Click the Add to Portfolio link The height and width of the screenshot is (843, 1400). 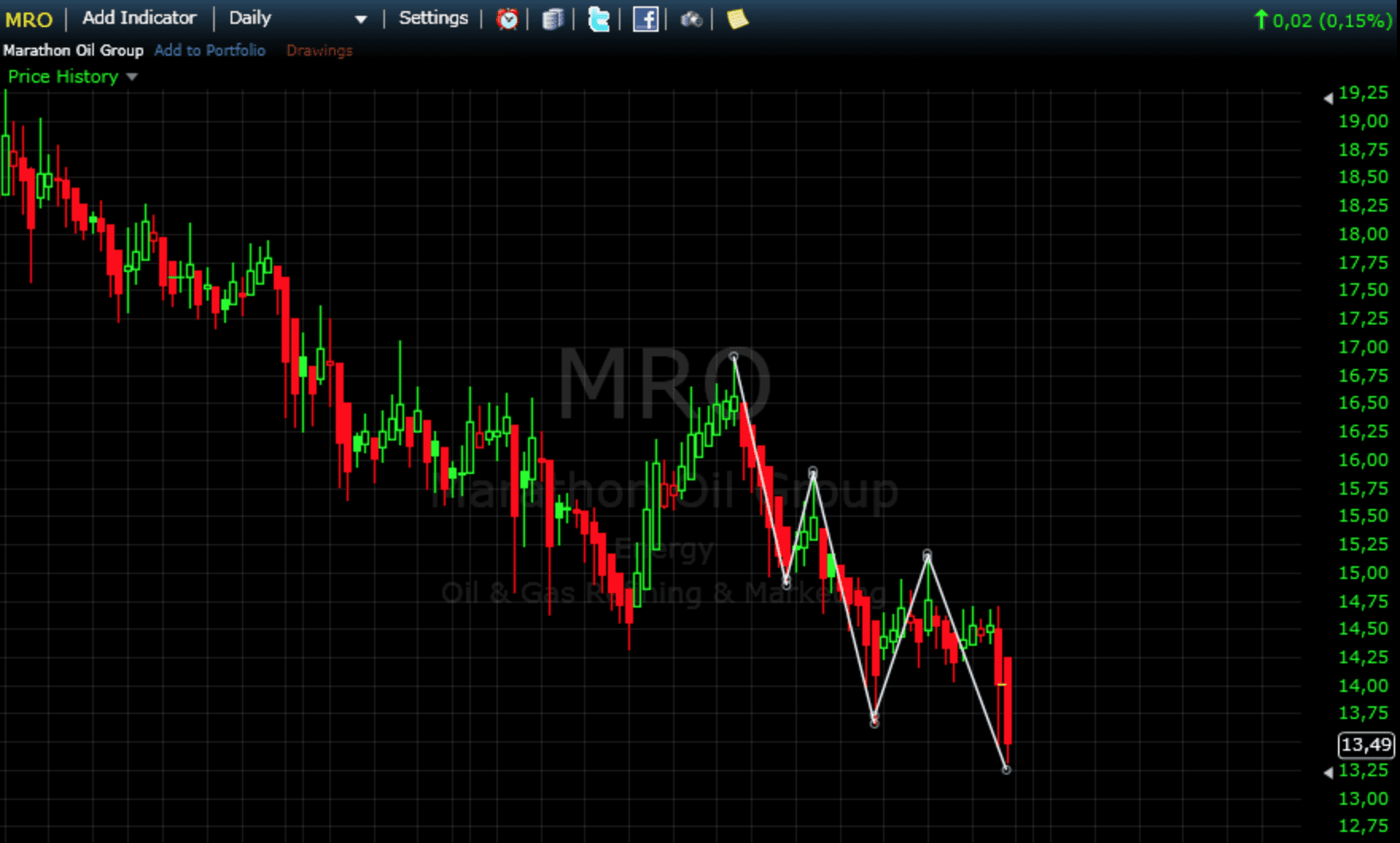210,50
